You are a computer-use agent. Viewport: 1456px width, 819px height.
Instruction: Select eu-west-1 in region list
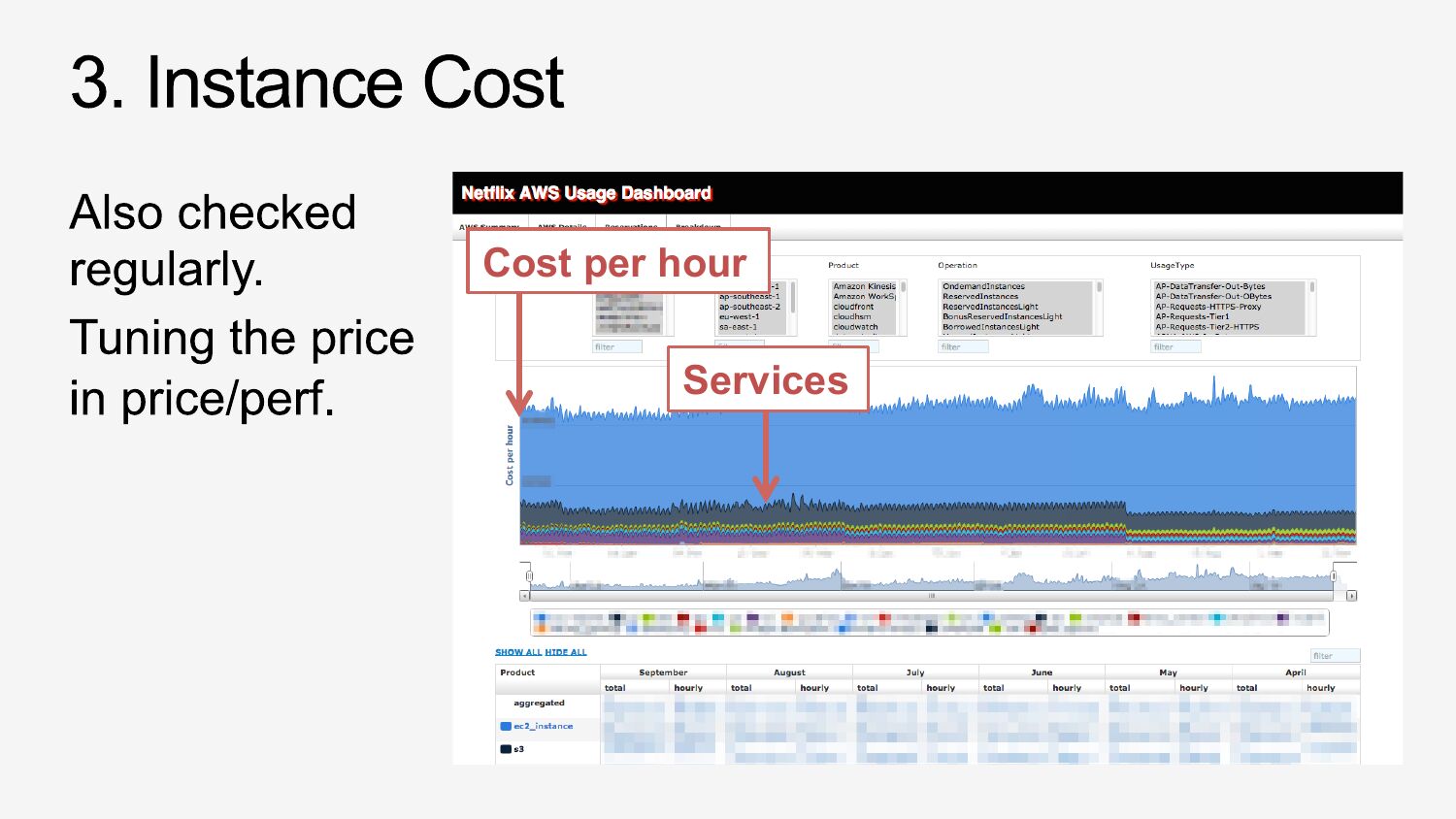[739, 316]
